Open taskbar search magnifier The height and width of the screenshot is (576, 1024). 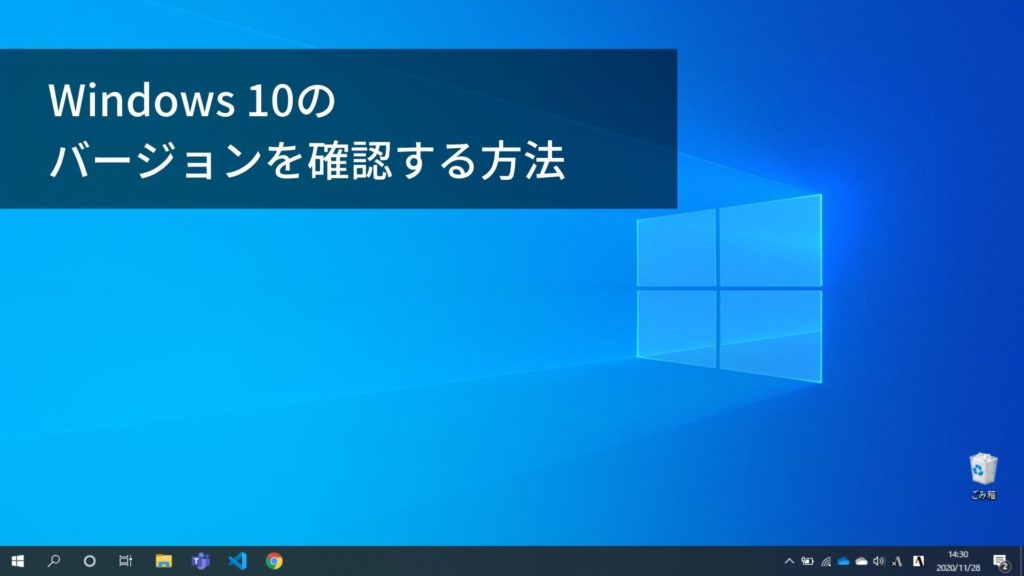54,561
